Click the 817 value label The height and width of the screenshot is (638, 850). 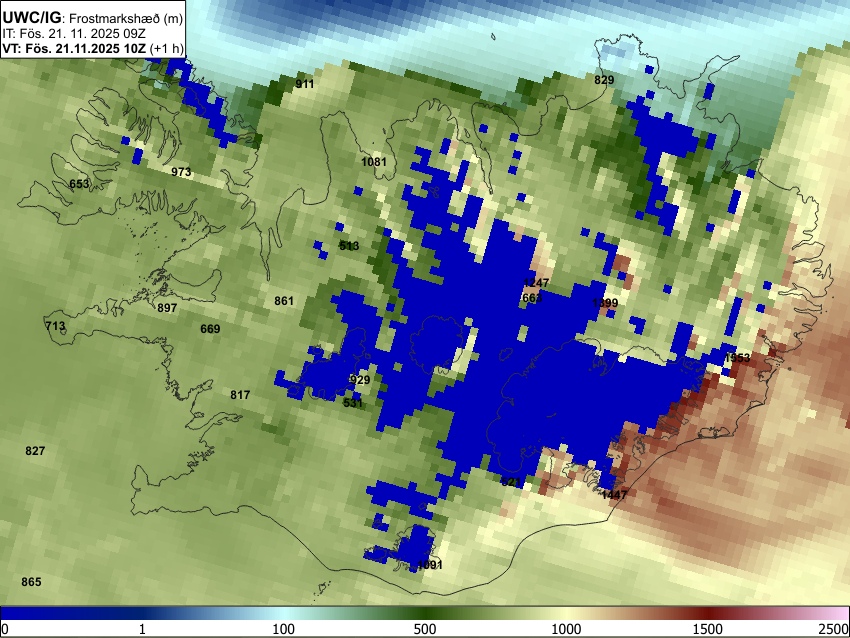[240, 395]
